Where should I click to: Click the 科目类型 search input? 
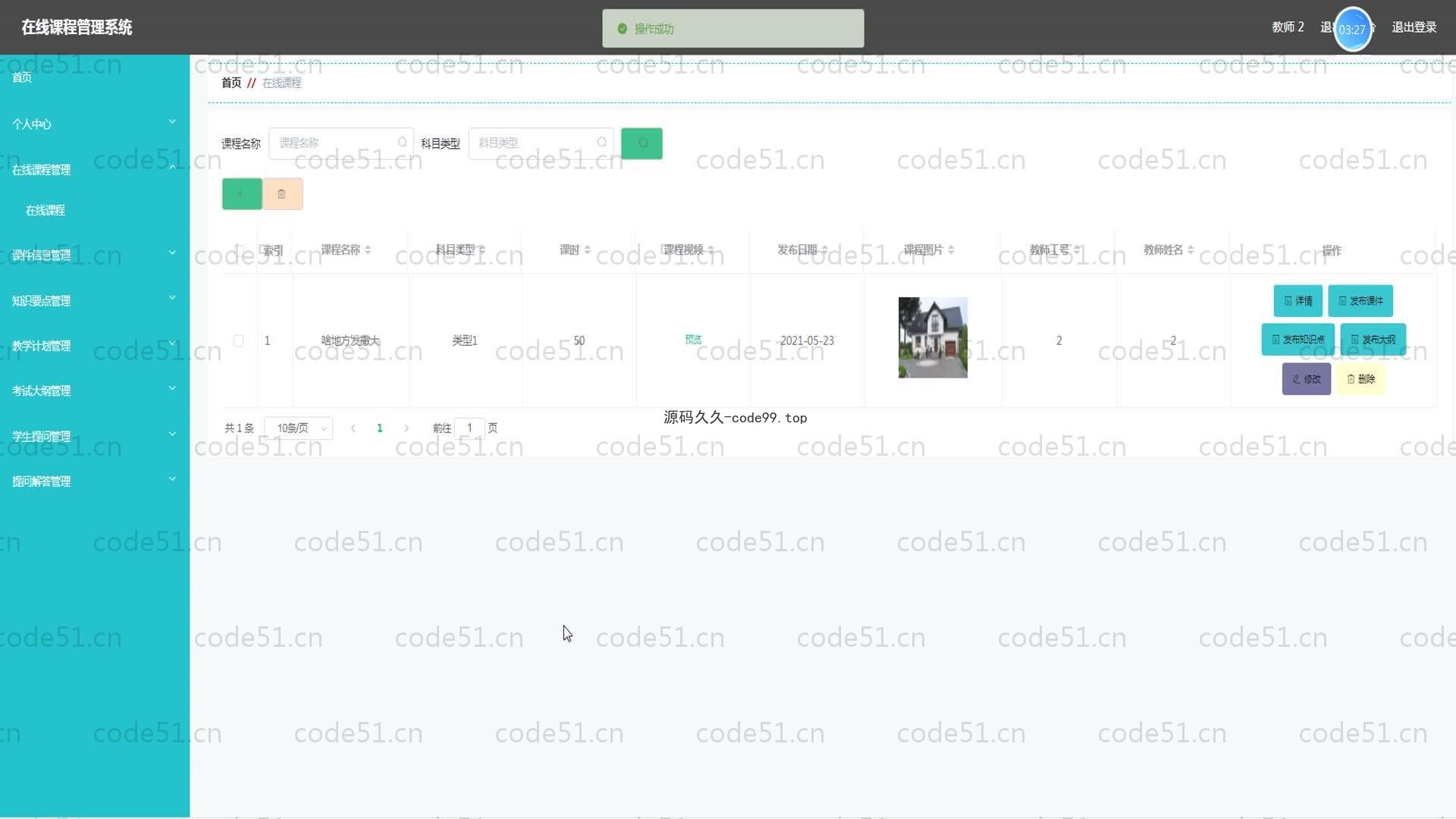[x=541, y=143]
